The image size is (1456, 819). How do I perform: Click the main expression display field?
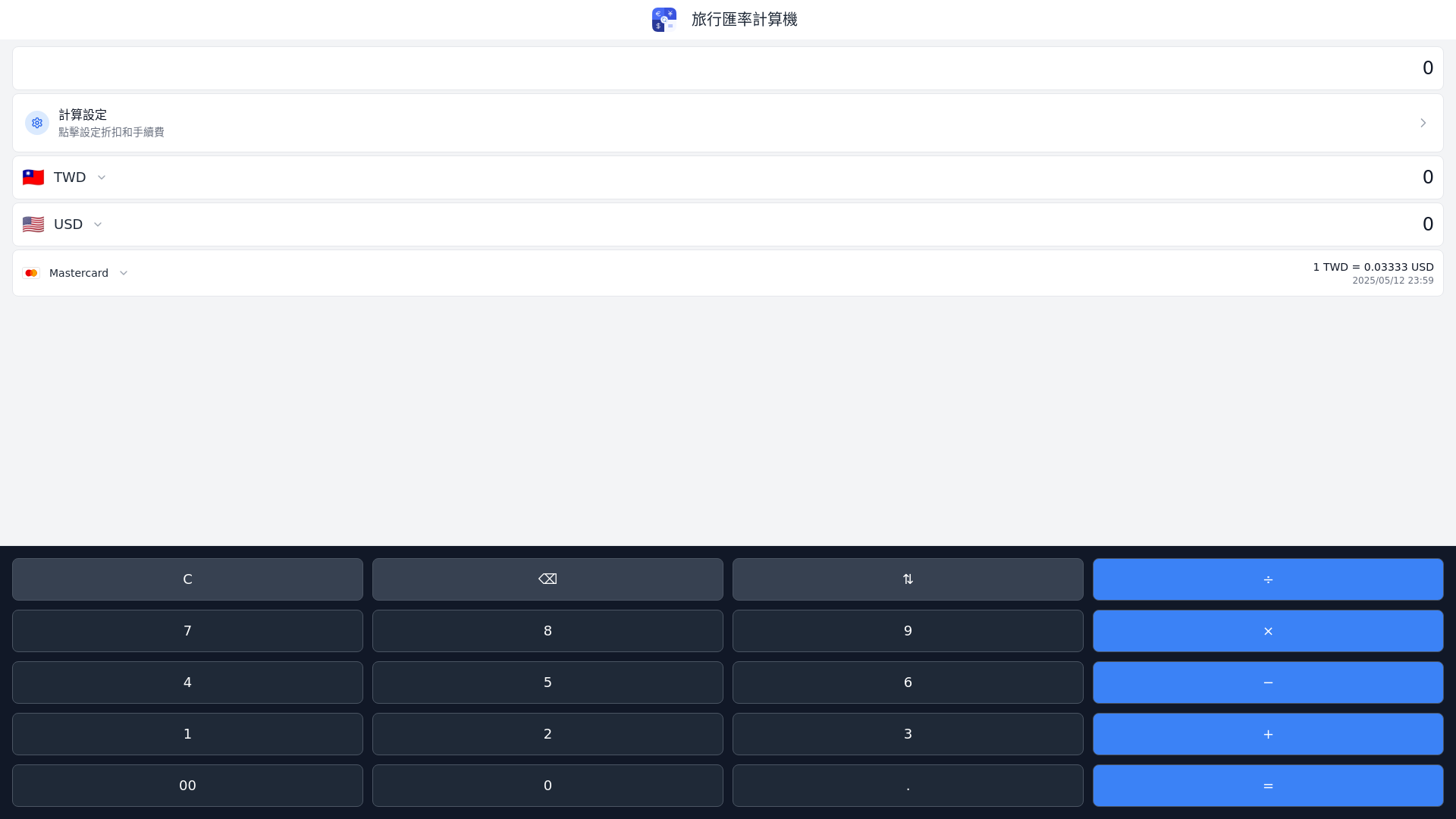click(x=728, y=68)
